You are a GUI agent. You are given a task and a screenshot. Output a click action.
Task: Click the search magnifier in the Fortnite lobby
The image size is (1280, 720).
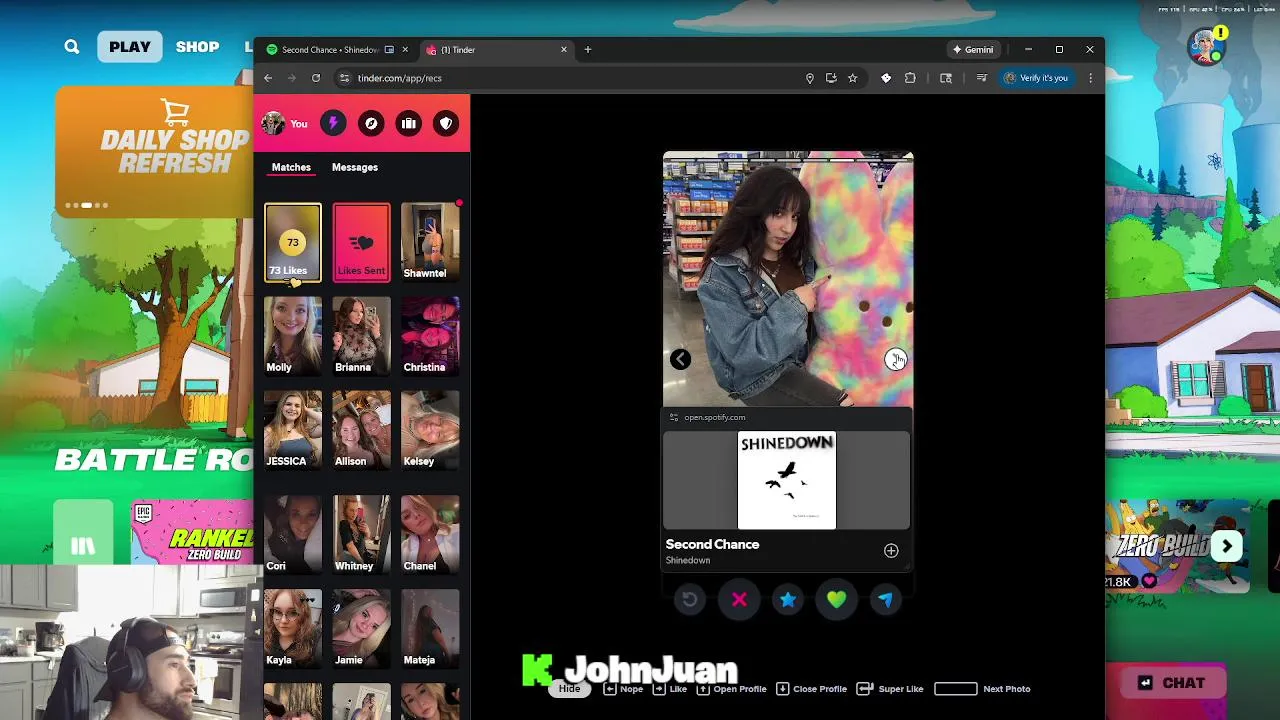point(72,47)
